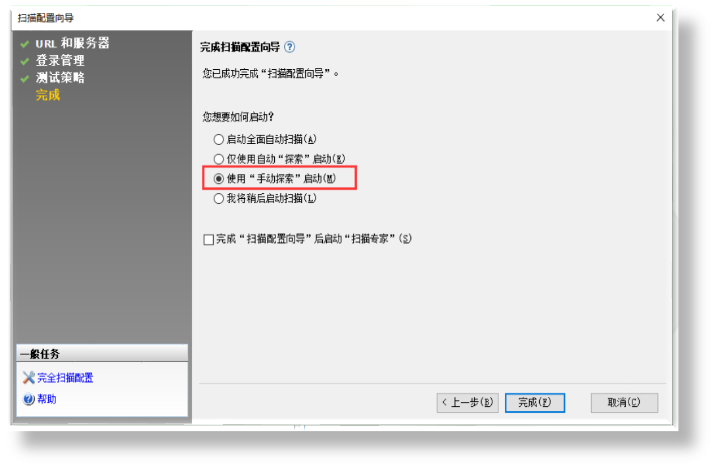Screen dimensions: 717x470
Task: Open the 测试策略 step
Action: click(x=60, y=78)
